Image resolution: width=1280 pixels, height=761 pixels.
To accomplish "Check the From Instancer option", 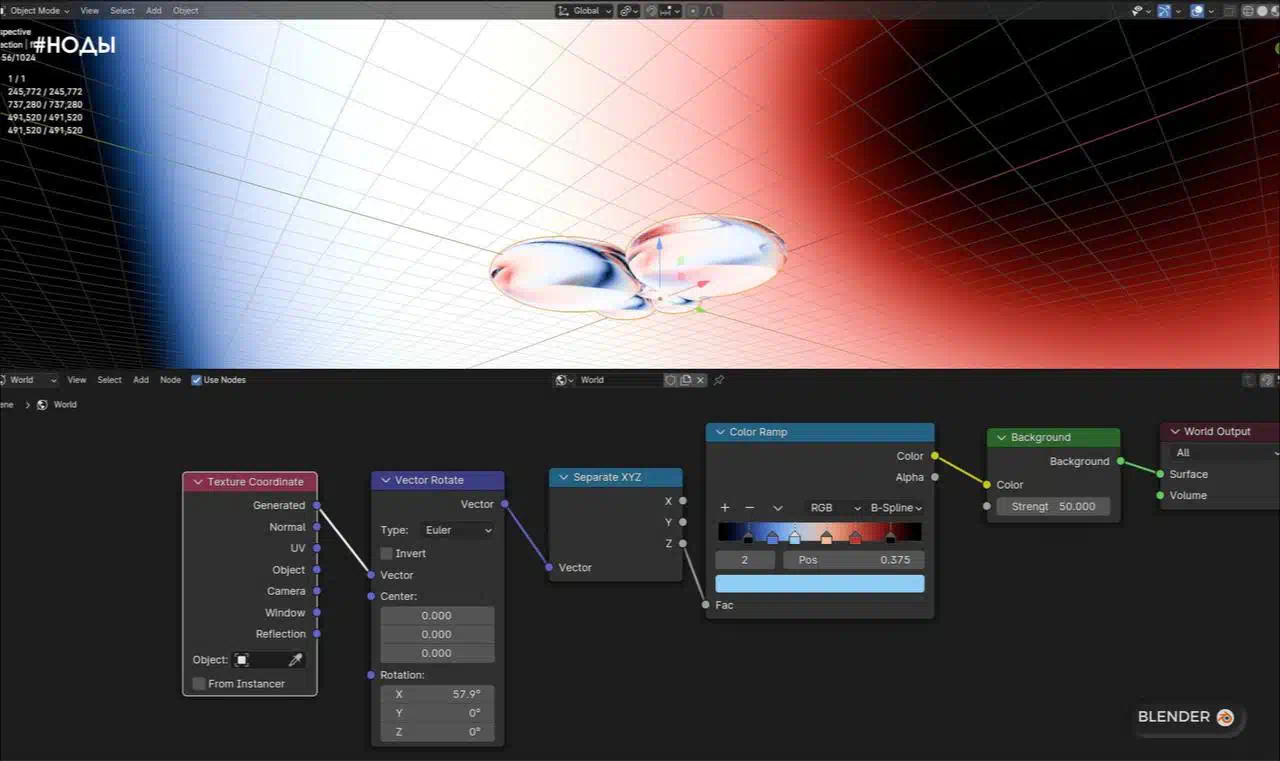I will pos(199,684).
